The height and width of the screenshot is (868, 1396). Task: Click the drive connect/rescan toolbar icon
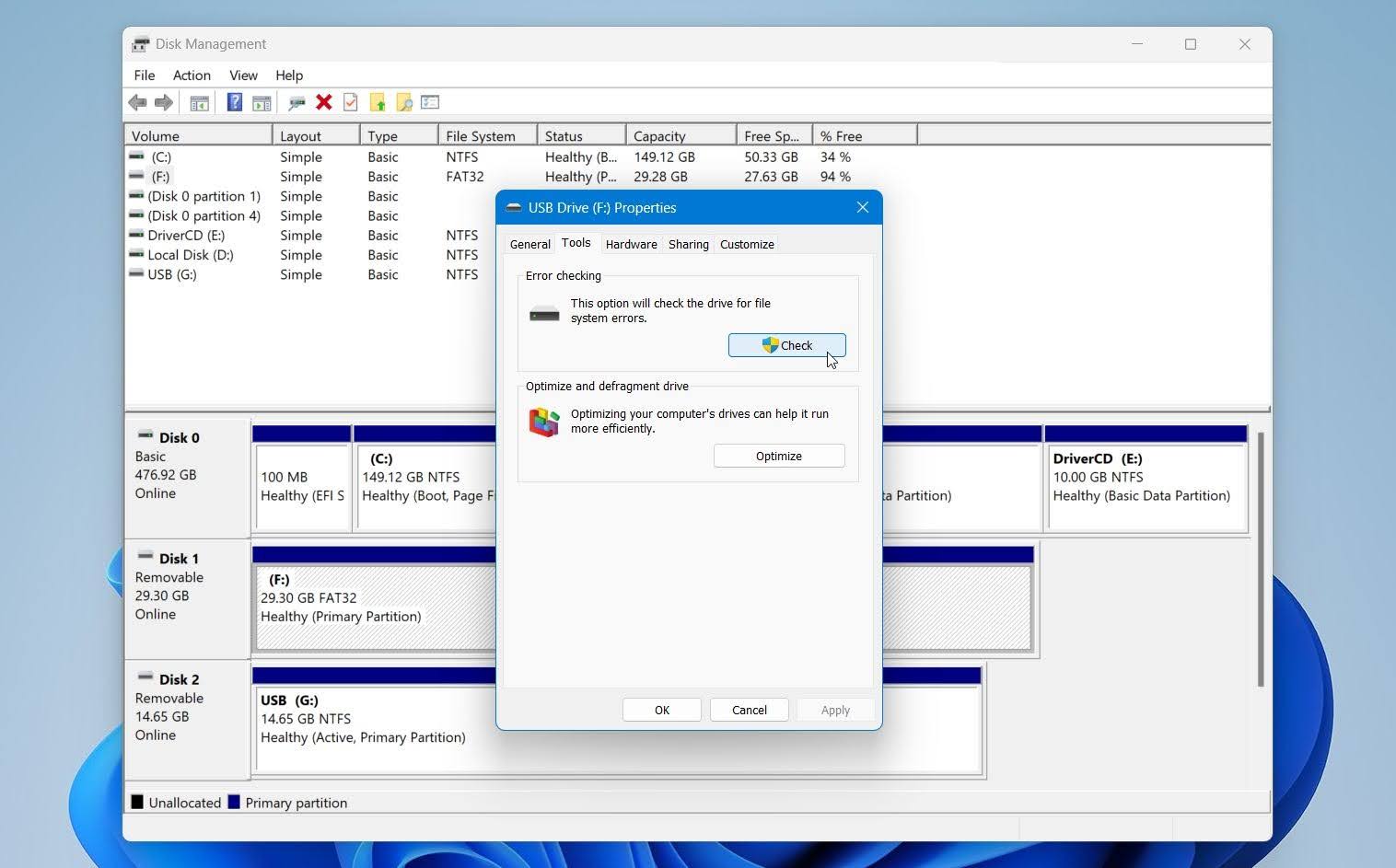297,102
